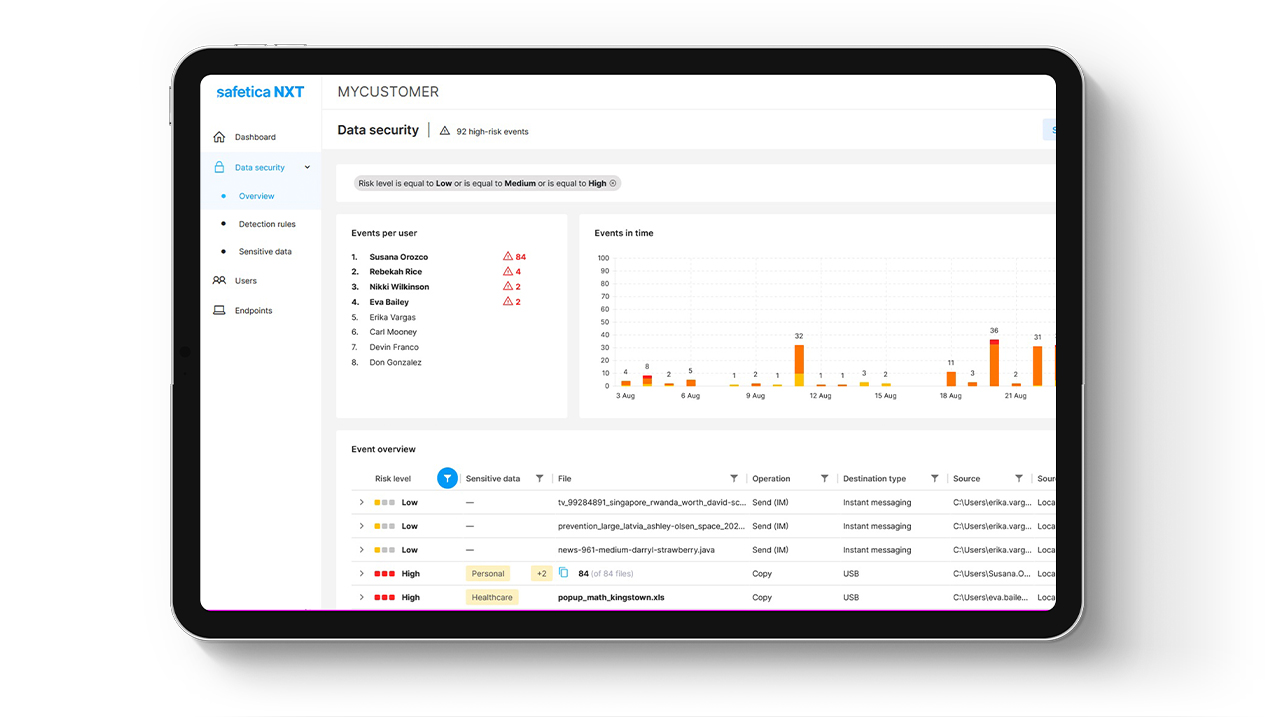The height and width of the screenshot is (717, 1278).
Task: Click the copy icon next to 84 files
Action: [564, 572]
